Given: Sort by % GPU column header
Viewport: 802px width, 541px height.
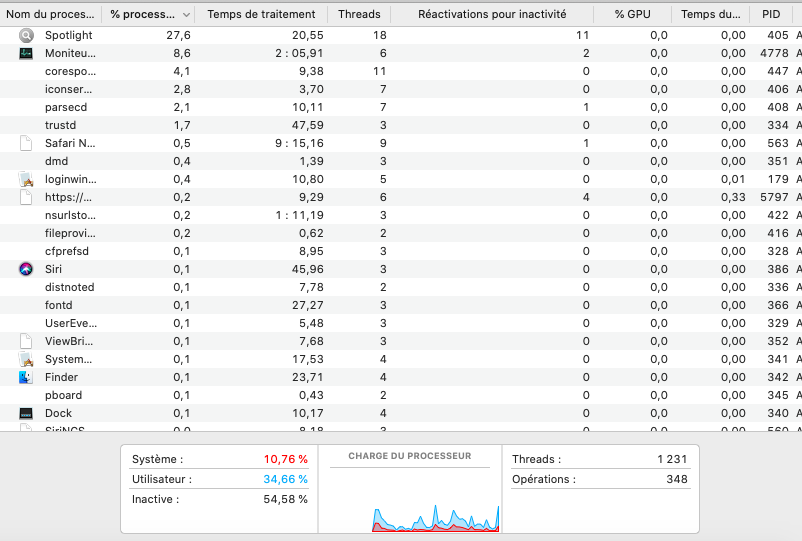Looking at the screenshot, I should pyautogui.click(x=633, y=14).
